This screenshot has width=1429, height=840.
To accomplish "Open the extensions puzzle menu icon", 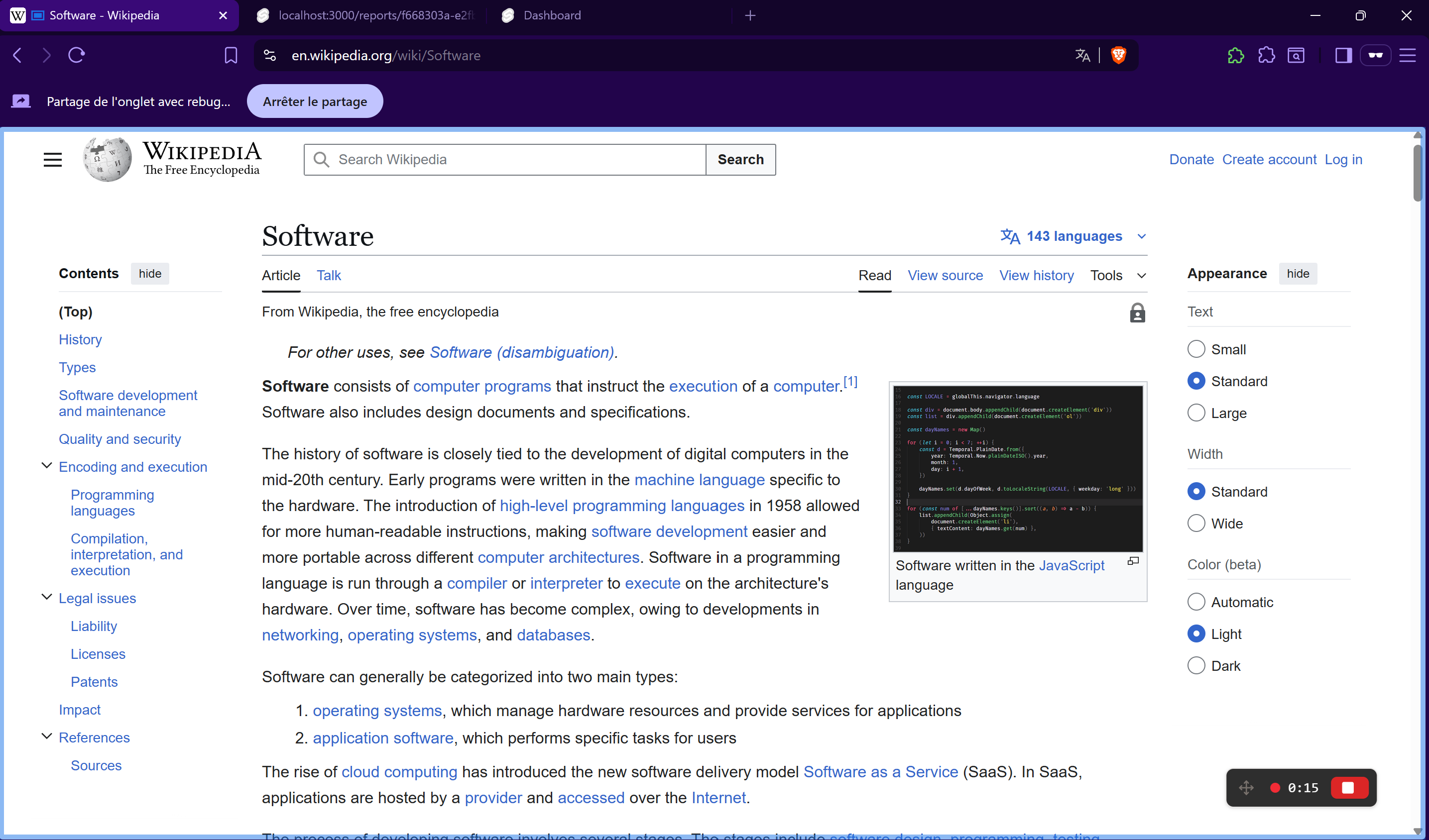I will (x=1266, y=55).
